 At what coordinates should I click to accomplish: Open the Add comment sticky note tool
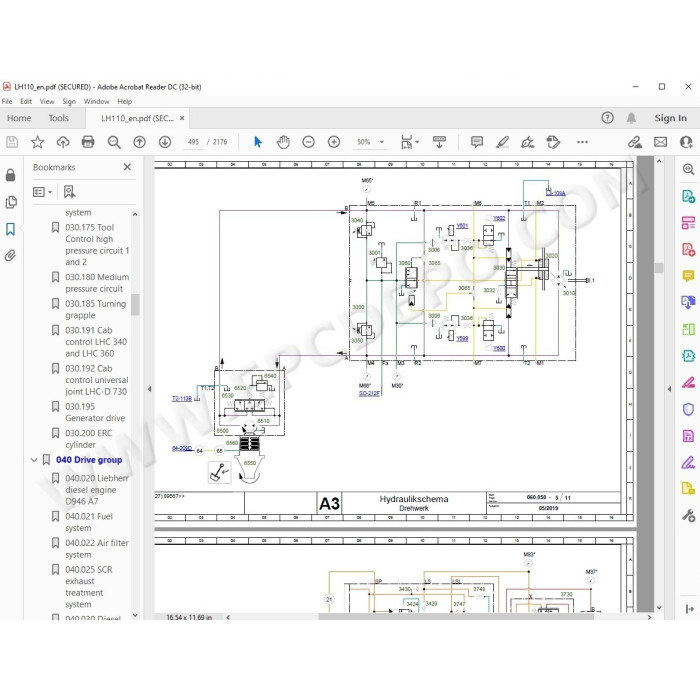477,142
